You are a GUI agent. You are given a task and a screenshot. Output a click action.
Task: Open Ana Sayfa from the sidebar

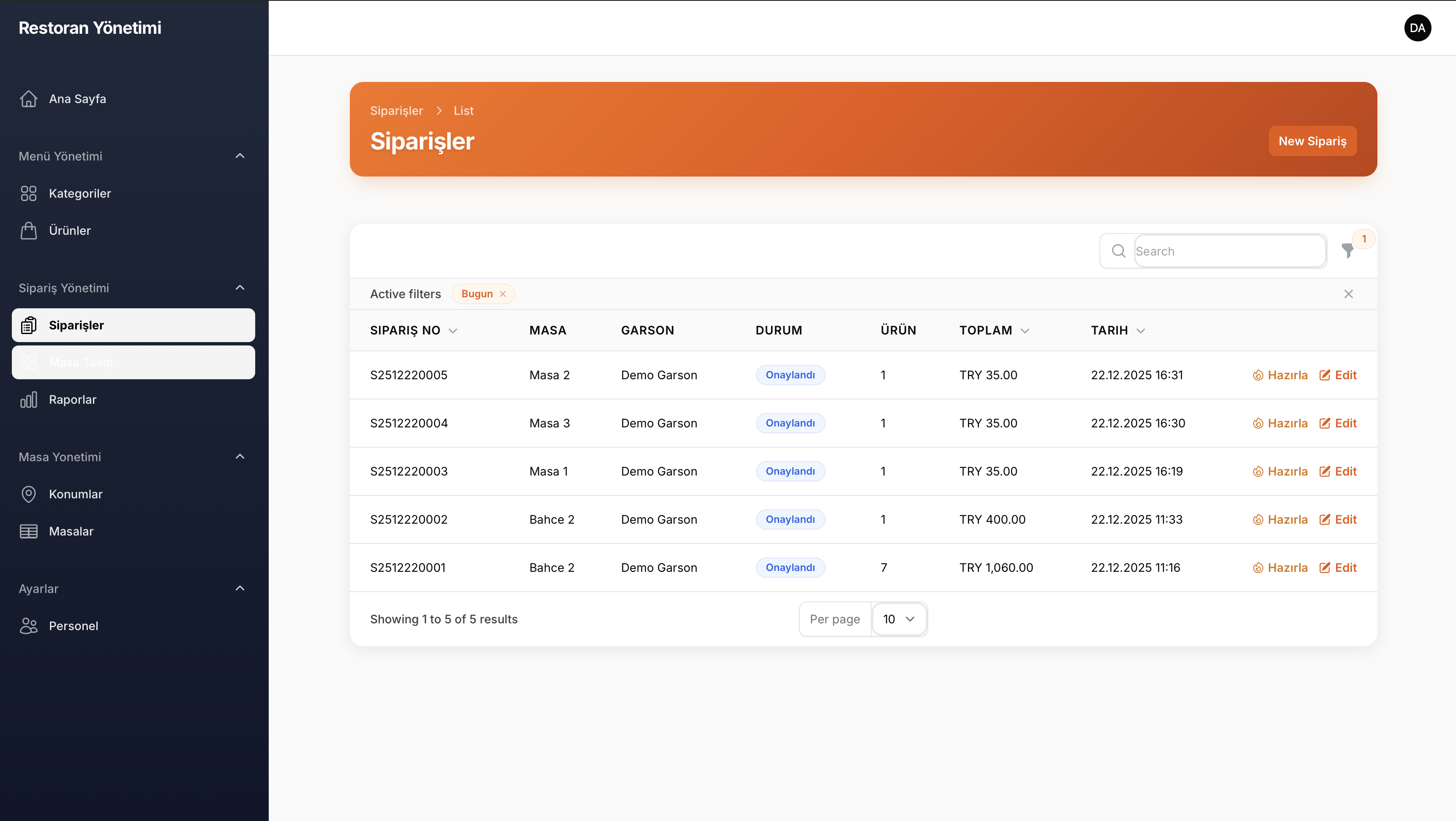(77, 99)
